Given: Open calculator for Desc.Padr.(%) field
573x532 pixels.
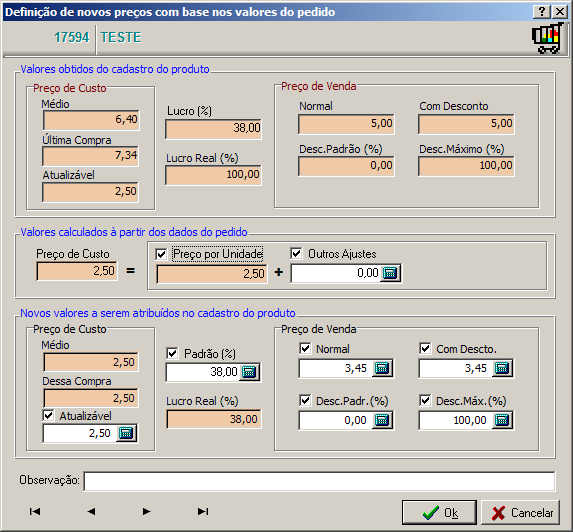Looking at the screenshot, I should (382, 420).
